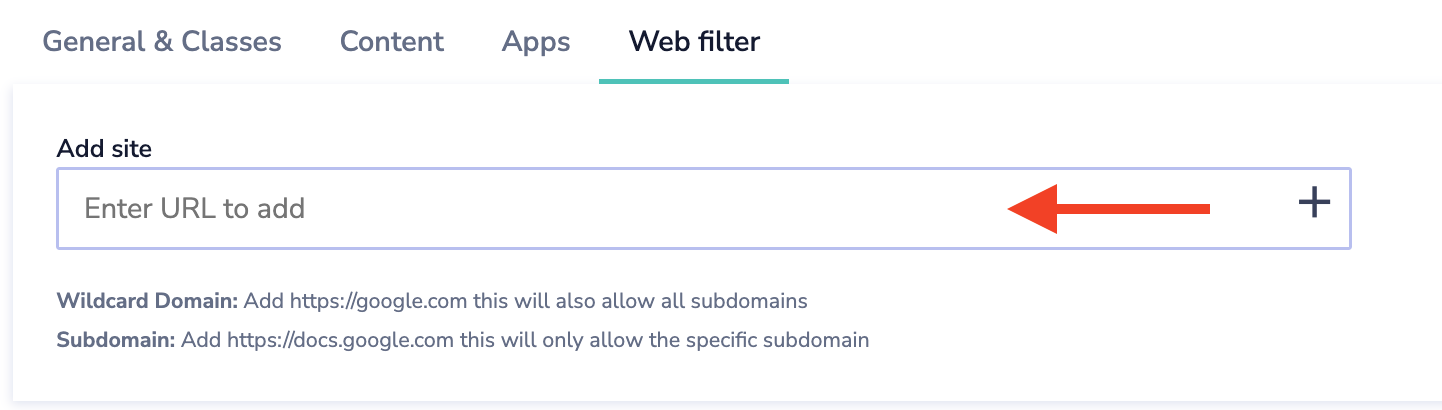Viewport: 1442px width, 410px height.
Task: Click the bold "Subdomain:" text
Action: tap(116, 340)
